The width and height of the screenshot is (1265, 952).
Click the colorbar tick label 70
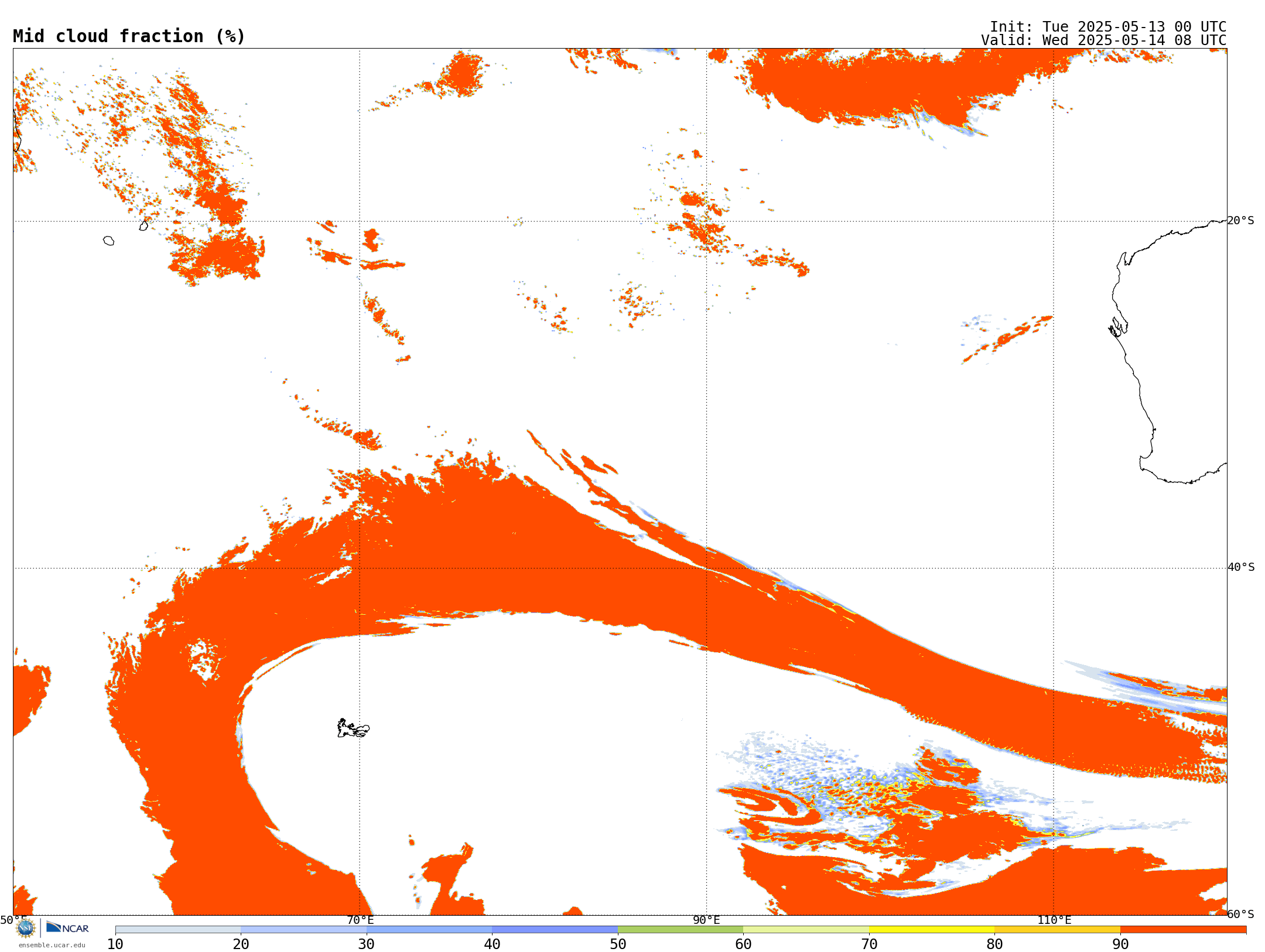pos(869,944)
